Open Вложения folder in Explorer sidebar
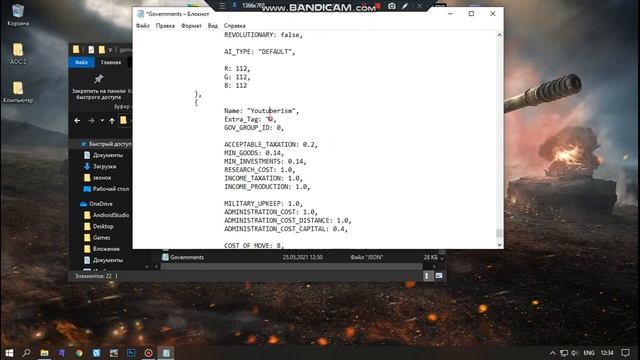 pos(102,249)
